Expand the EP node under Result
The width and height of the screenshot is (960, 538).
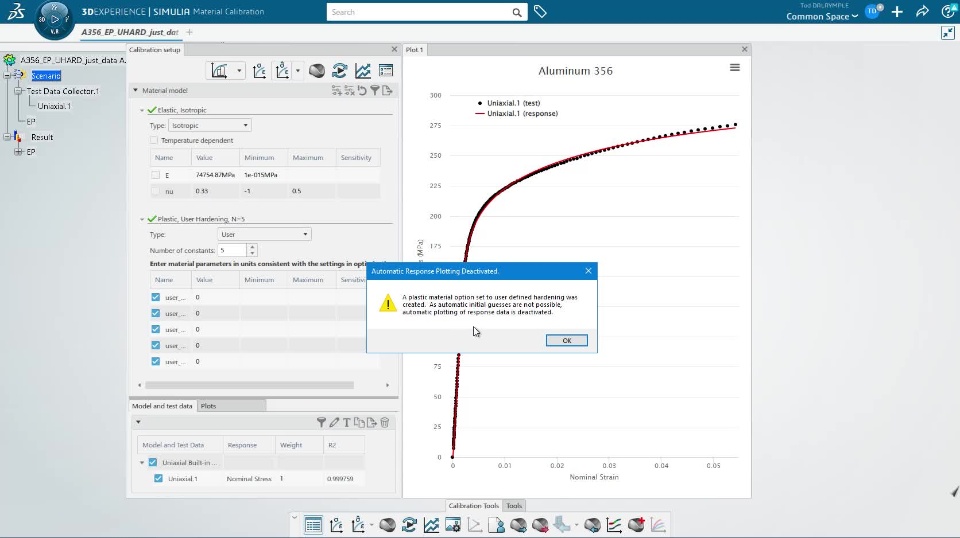pos(18,152)
